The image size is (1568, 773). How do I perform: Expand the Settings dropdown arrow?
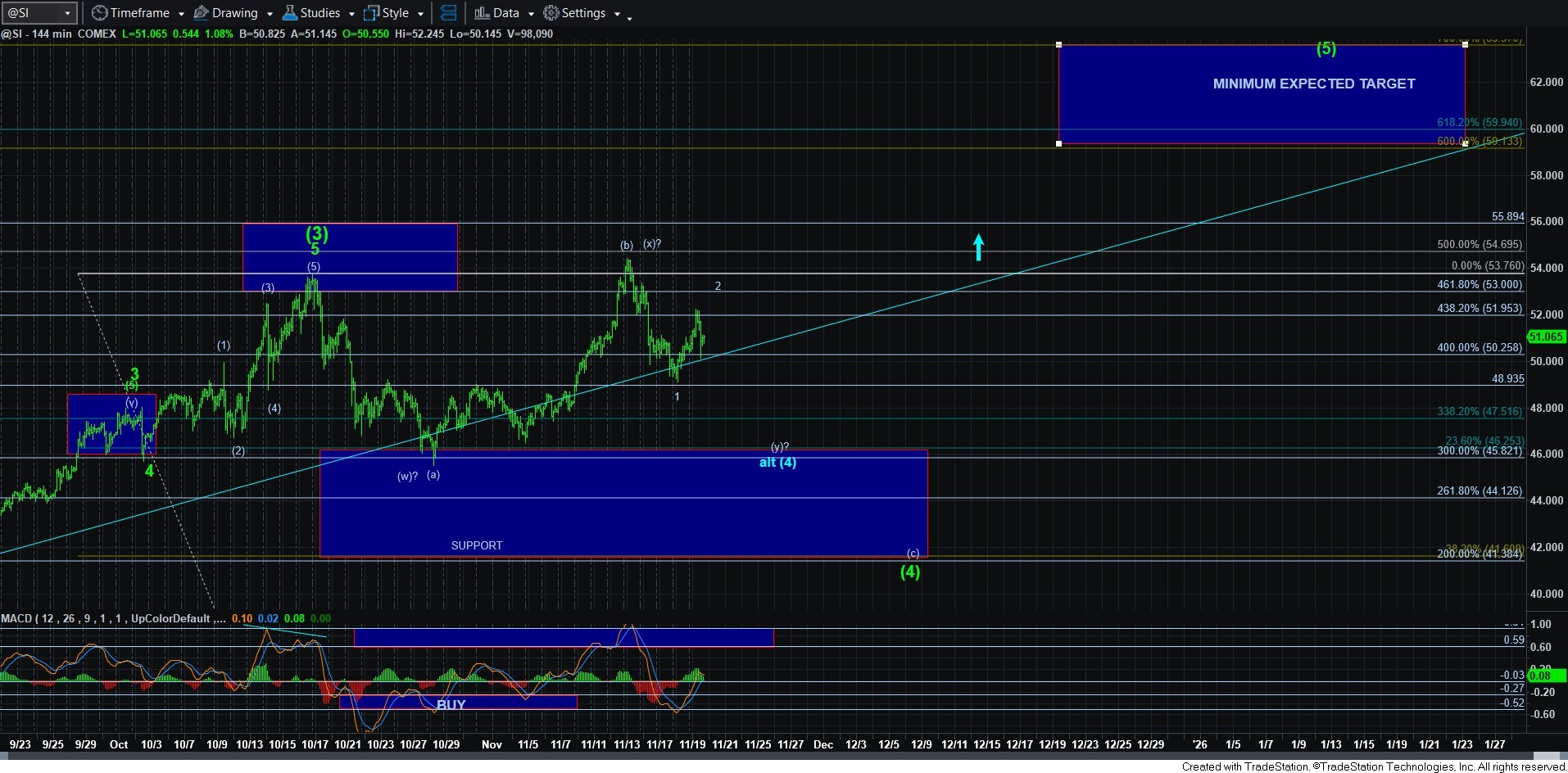click(617, 14)
